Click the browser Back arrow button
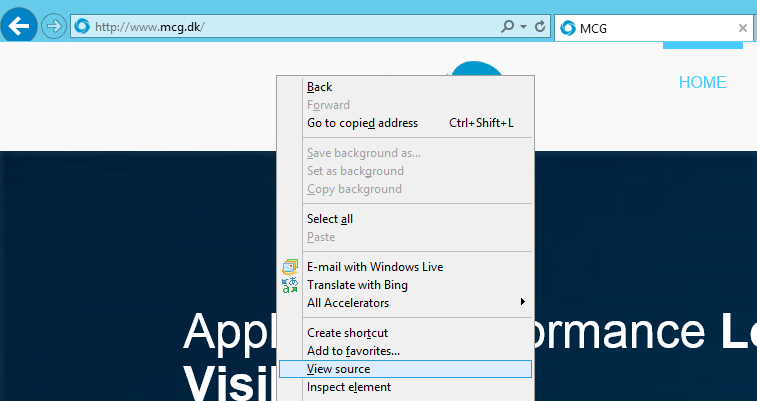This screenshot has width=757, height=401. (x=19, y=25)
